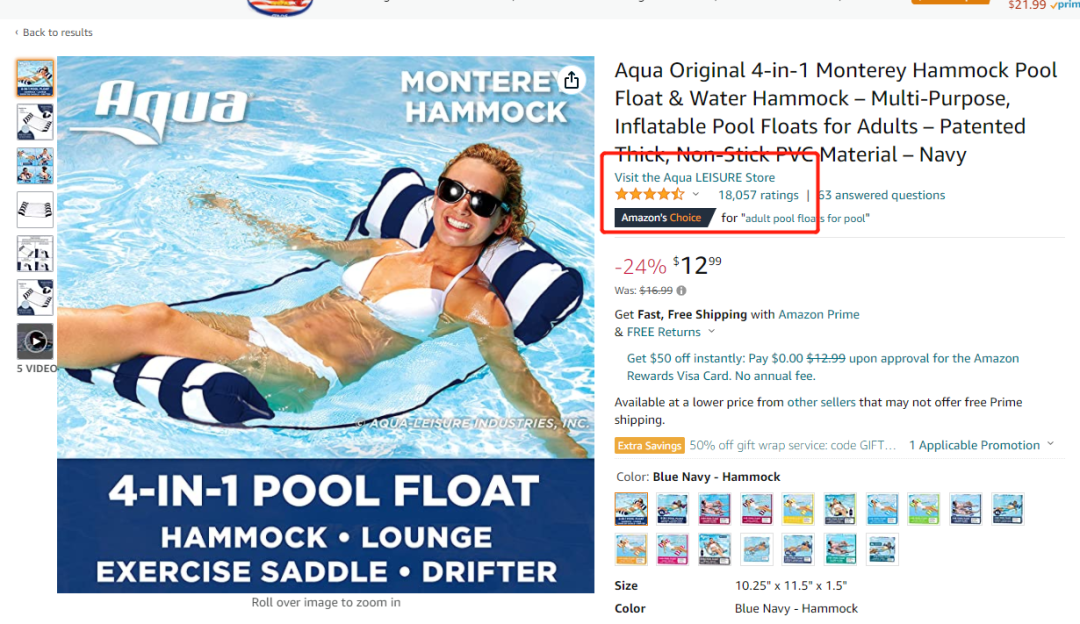Show the second product thumbnail image
Viewport: 1080px width, 624px height.
35,122
